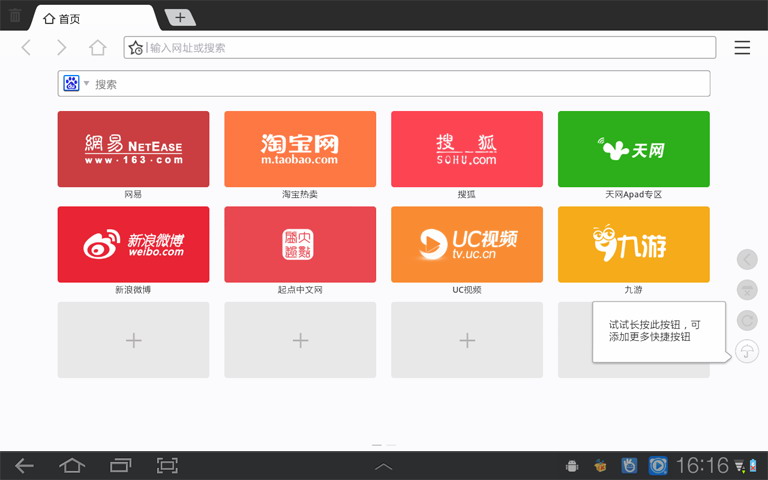Tap the side umbrella quick button

[747, 351]
